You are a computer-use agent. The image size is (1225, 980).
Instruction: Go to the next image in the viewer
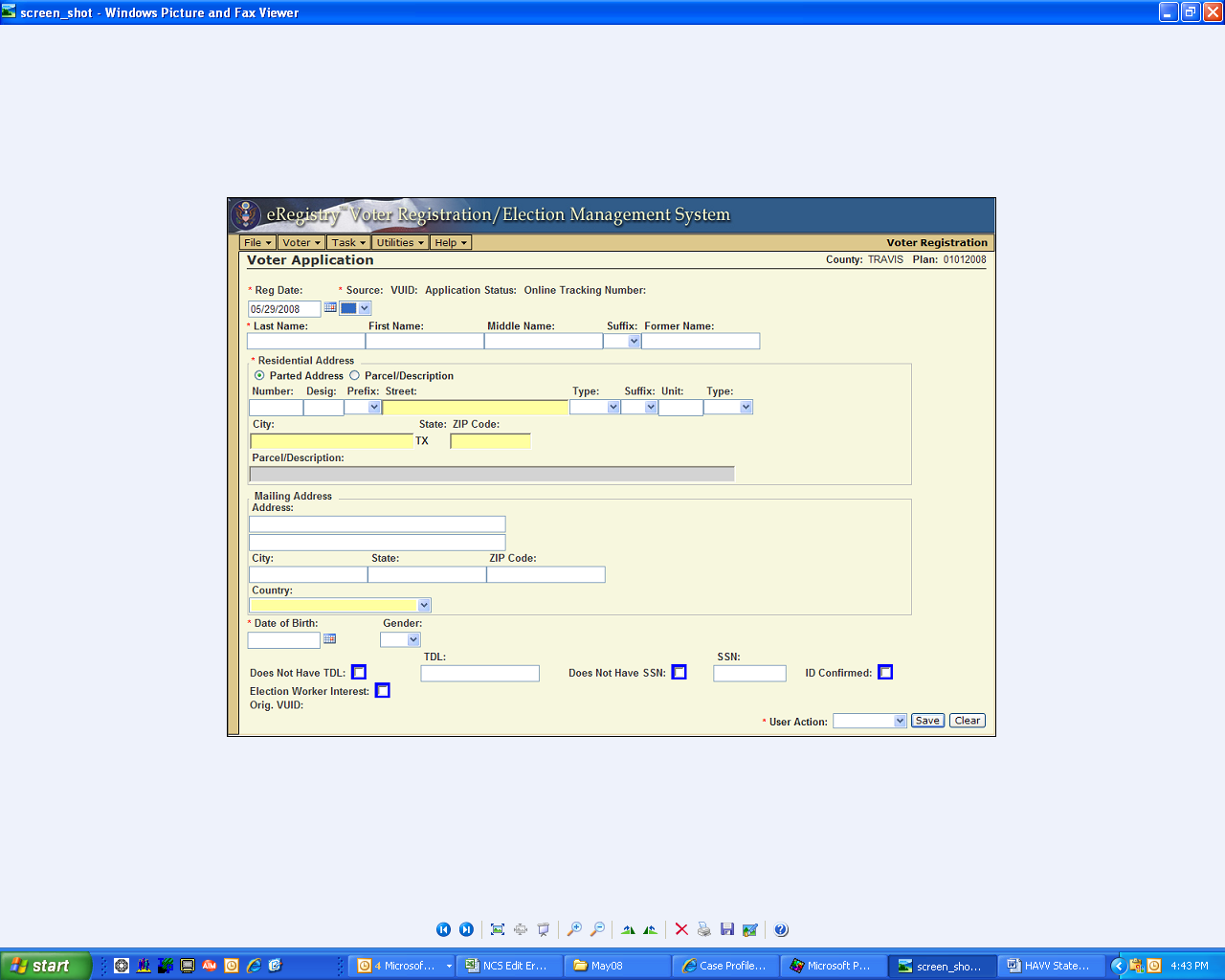point(466,929)
